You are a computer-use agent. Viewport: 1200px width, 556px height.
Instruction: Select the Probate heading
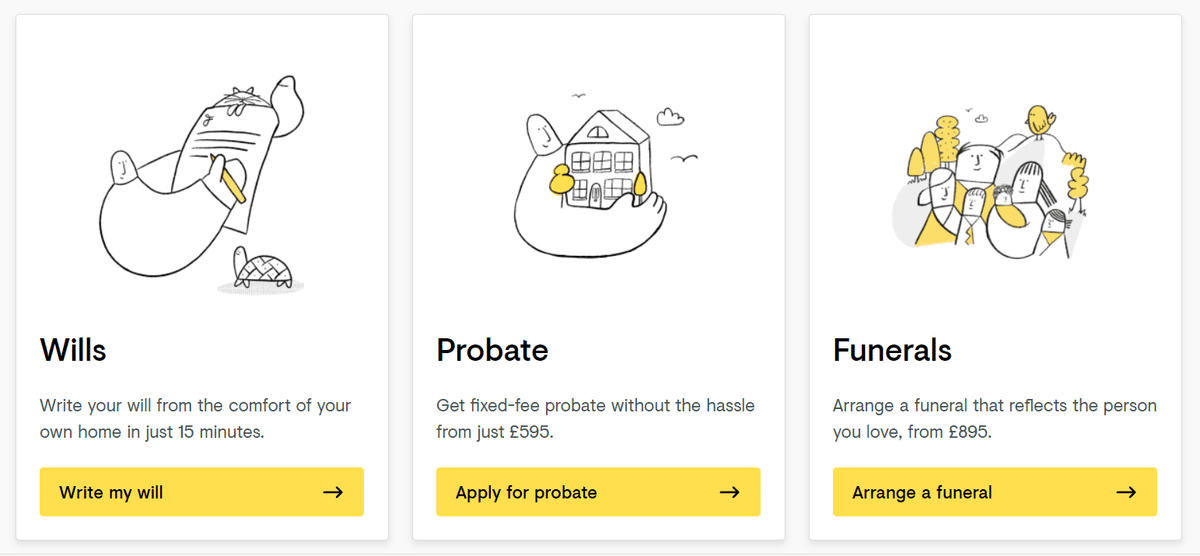[x=492, y=350]
